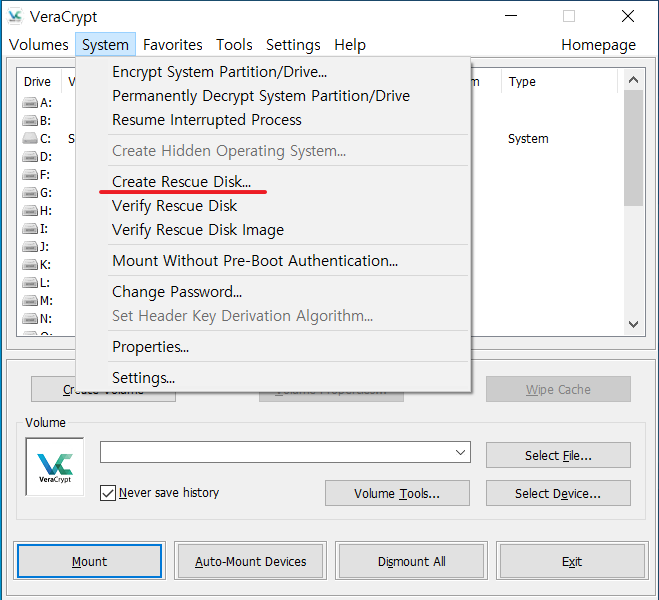Choose Create Rescue Disk...
This screenshot has width=659, height=600.
pyautogui.click(x=273, y=182)
